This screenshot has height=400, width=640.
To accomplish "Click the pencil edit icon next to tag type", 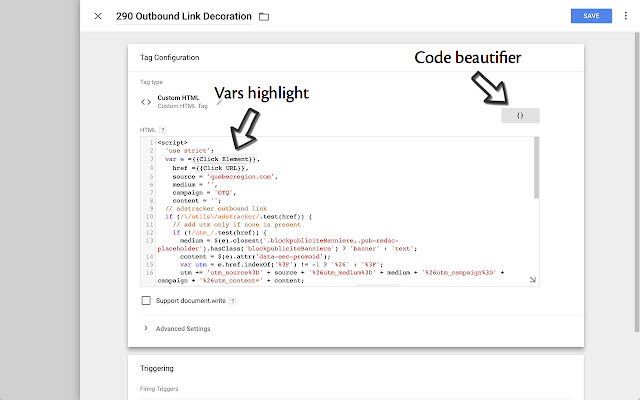I will coord(220,102).
